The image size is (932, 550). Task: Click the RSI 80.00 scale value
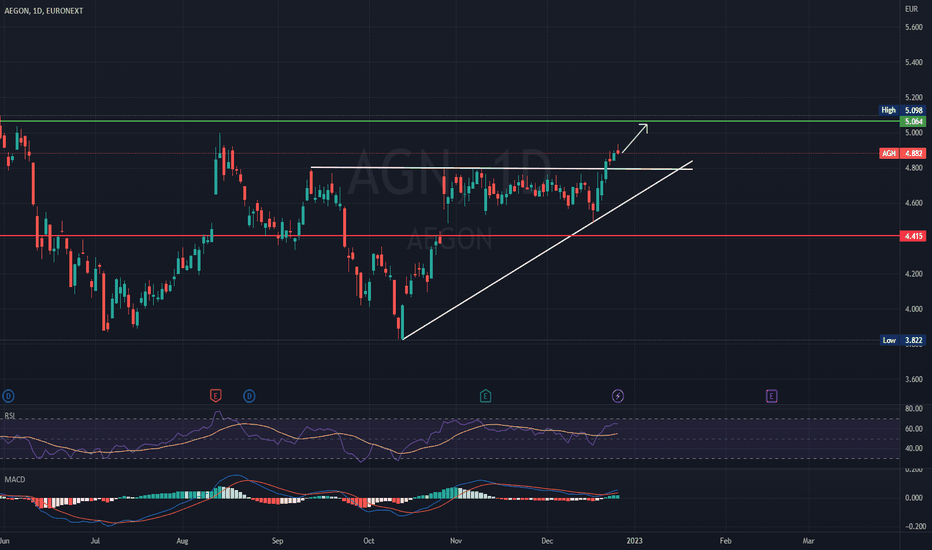(914, 408)
